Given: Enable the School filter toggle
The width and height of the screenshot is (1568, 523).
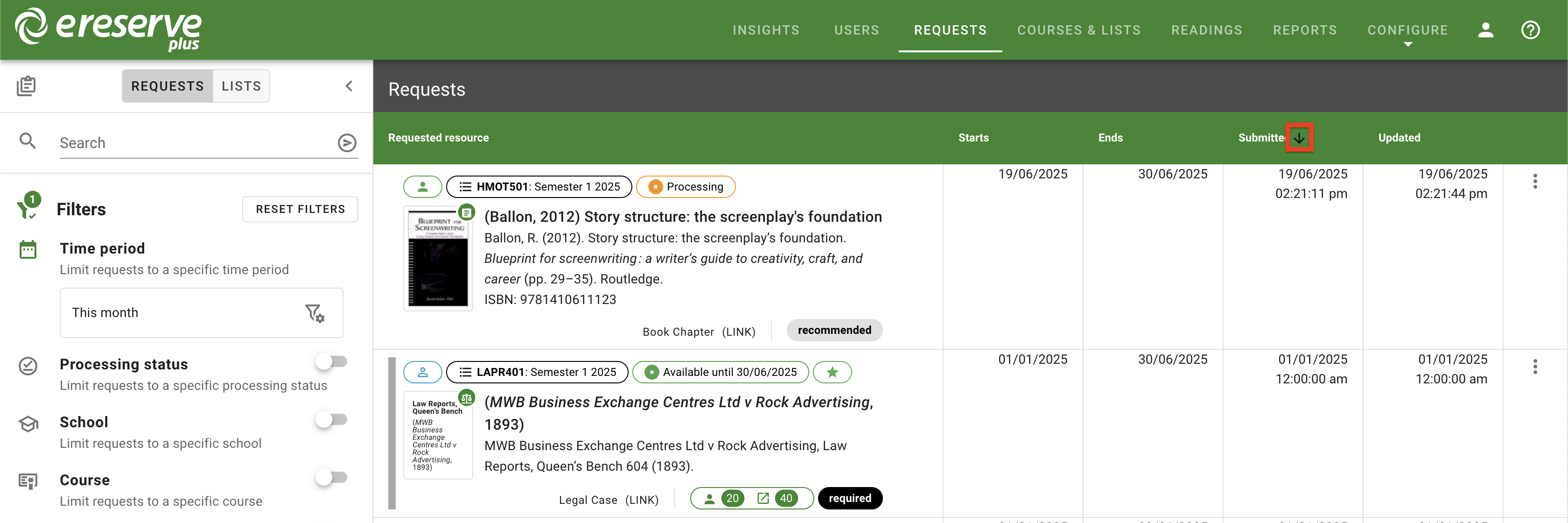Looking at the screenshot, I should [332, 419].
